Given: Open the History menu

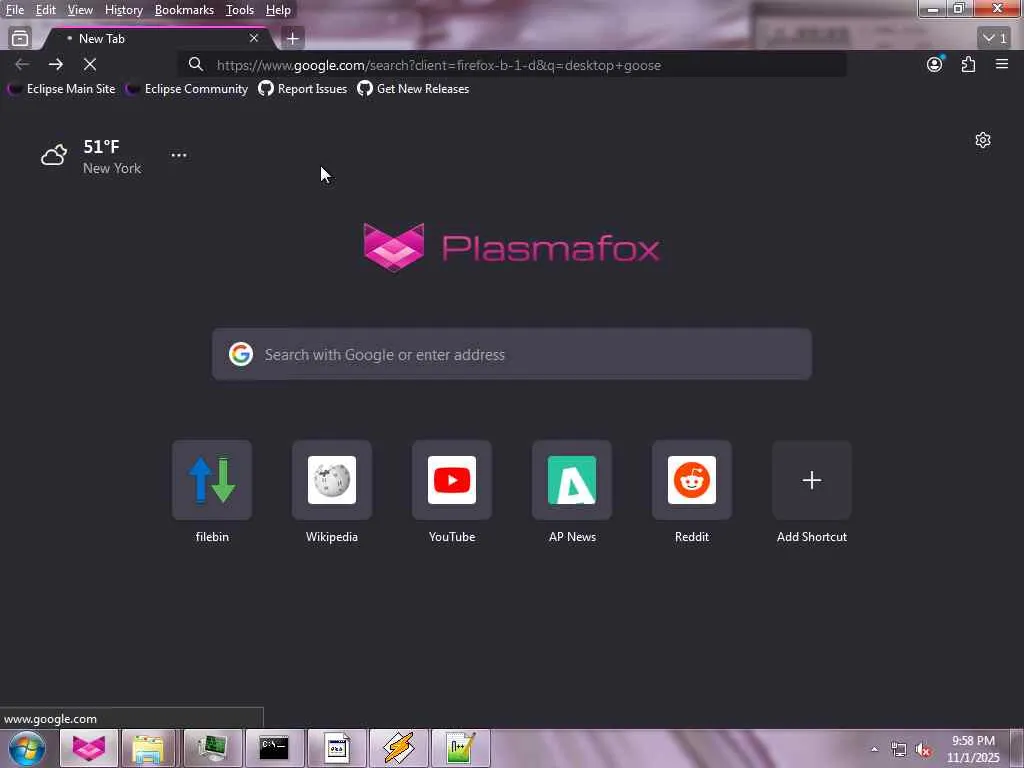Looking at the screenshot, I should 123,10.
